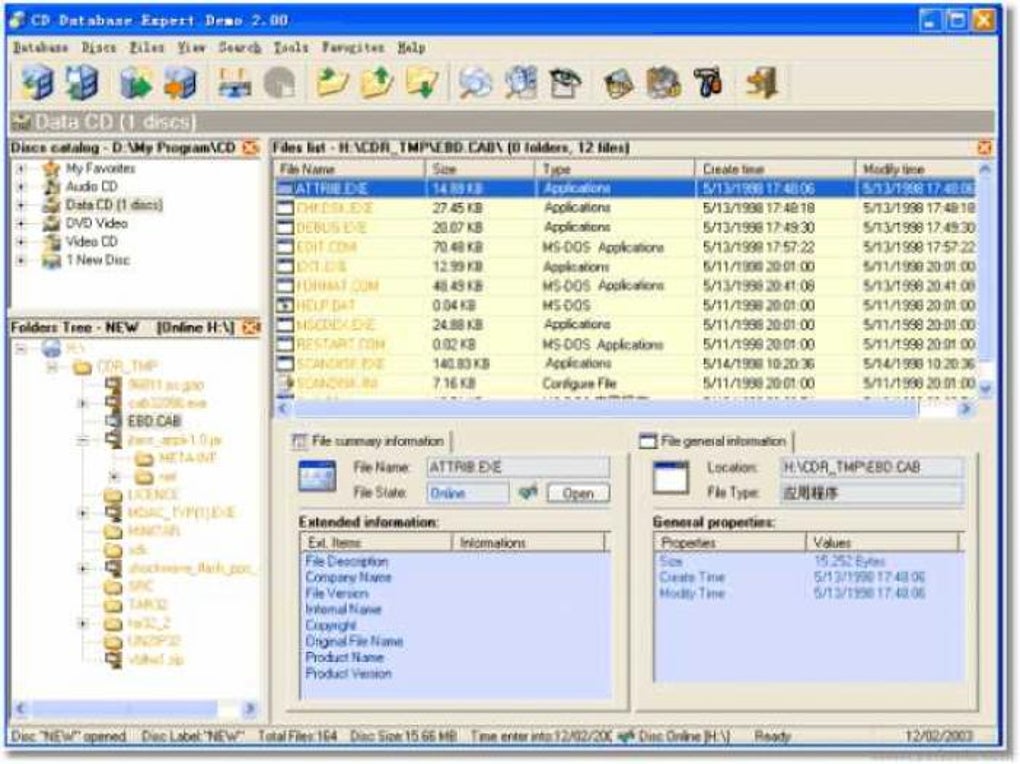Open the Help menu
The width and height of the screenshot is (1020, 764).
(411, 48)
